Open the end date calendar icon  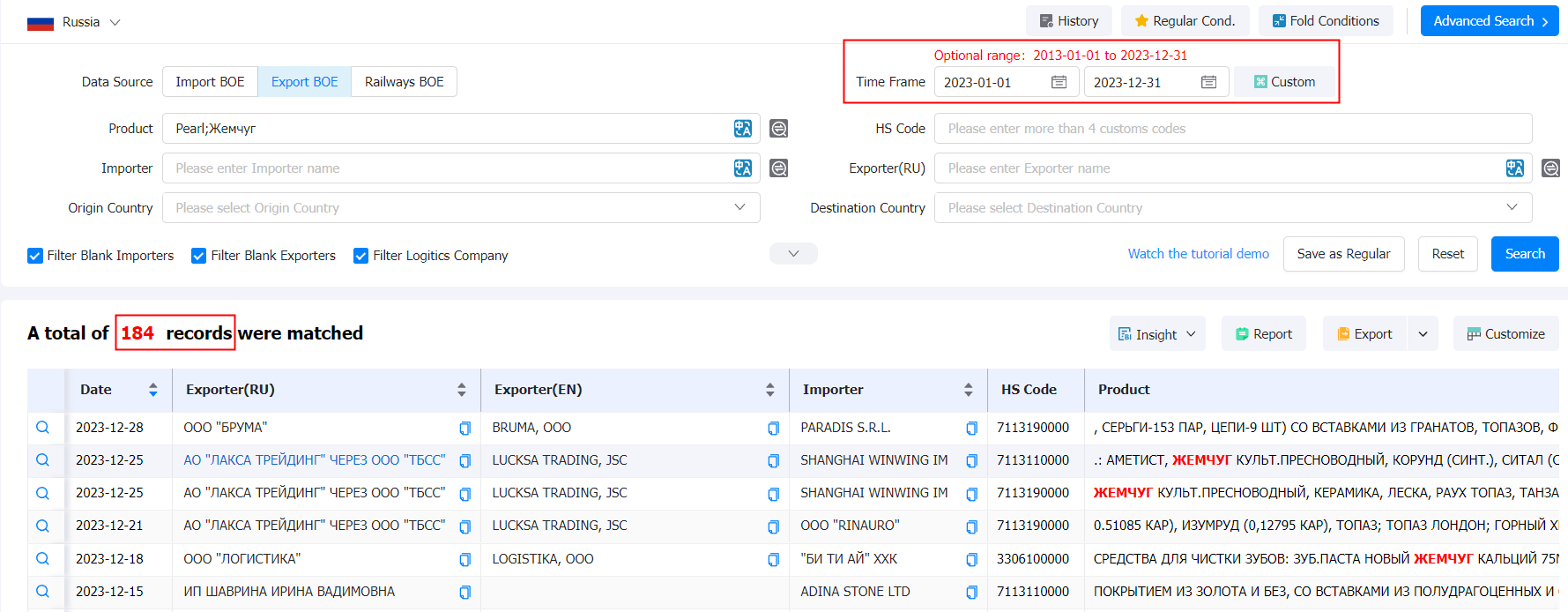tap(1209, 82)
